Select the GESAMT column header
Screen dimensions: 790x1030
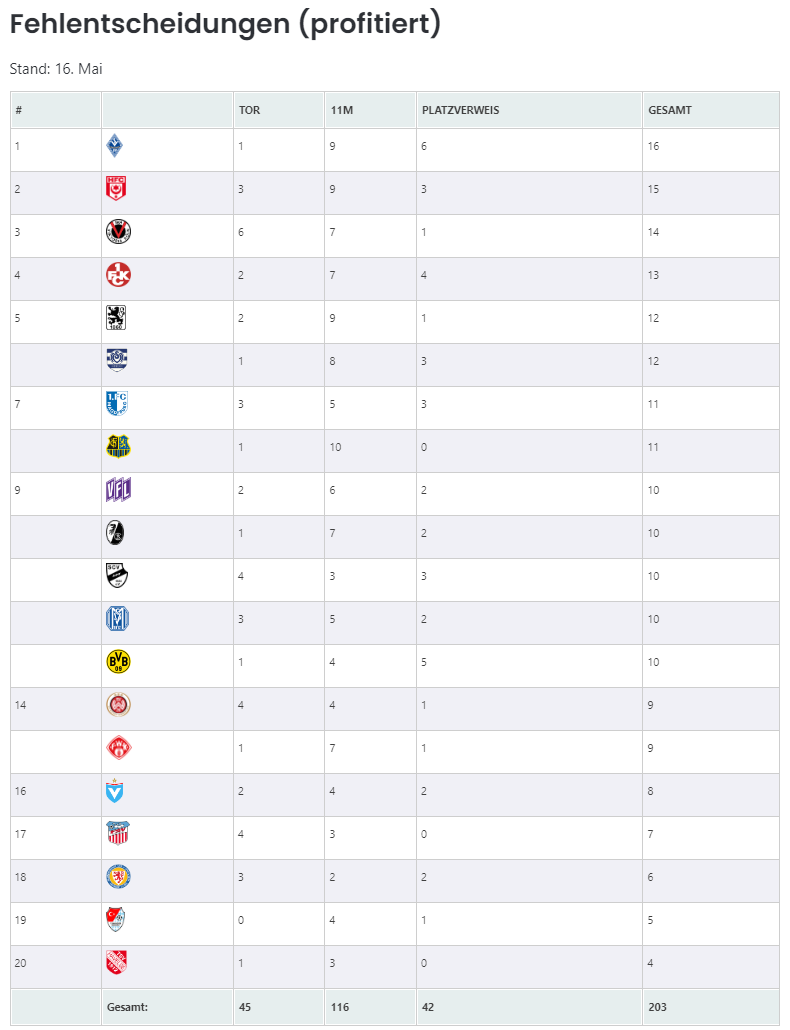(x=670, y=110)
